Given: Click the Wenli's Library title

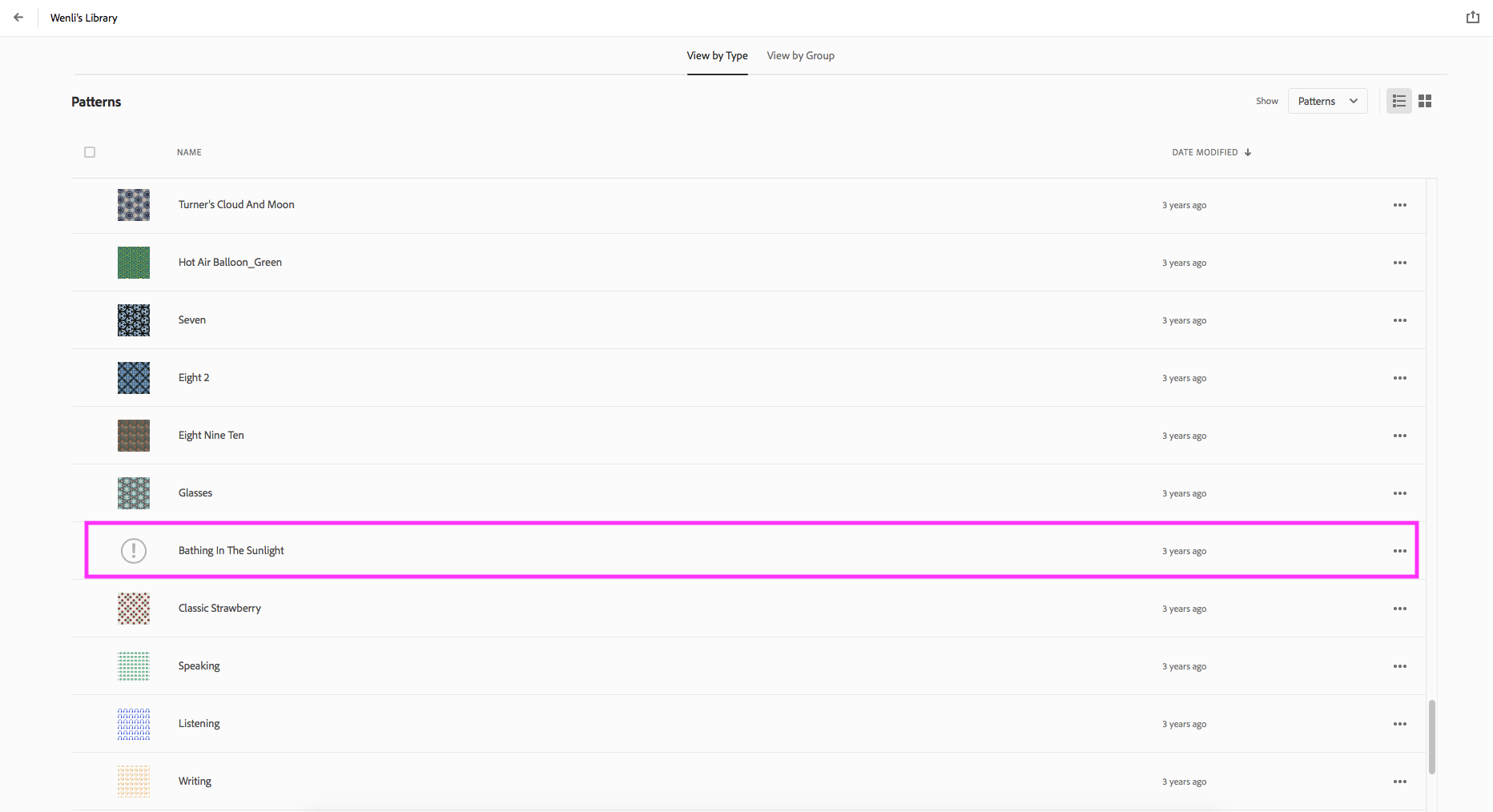Looking at the screenshot, I should (x=83, y=18).
